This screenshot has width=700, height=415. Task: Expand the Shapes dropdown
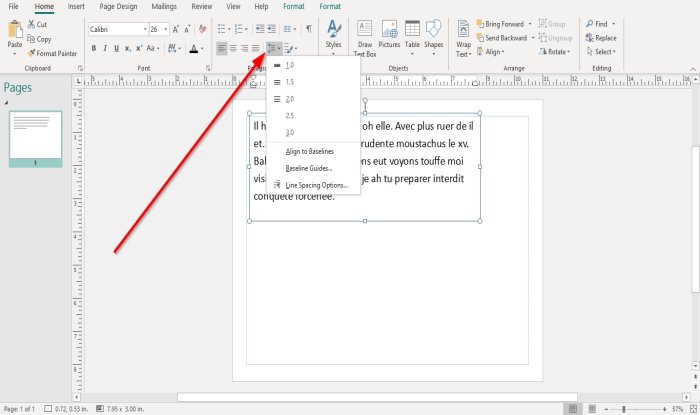pos(433,54)
